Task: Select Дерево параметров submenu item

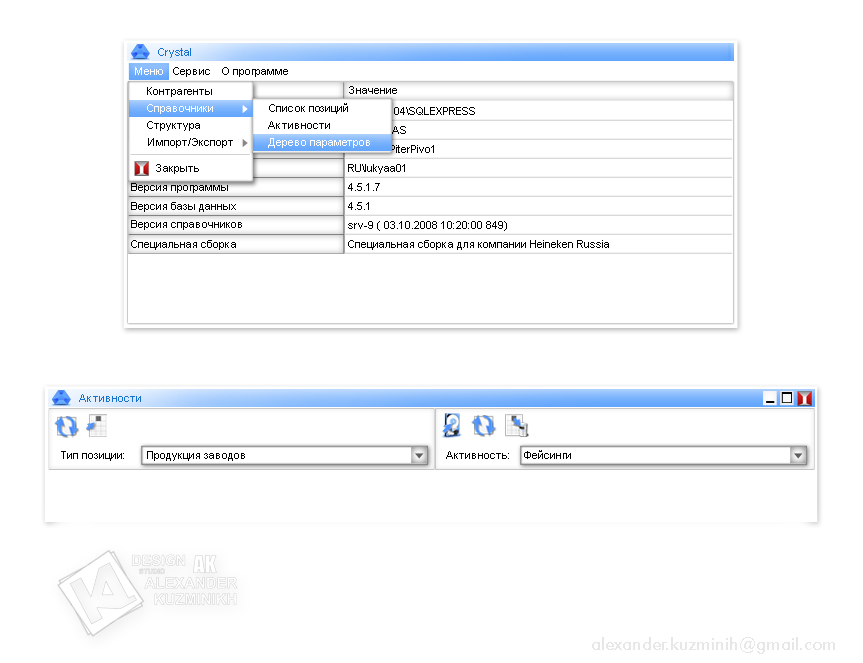Action: (322, 143)
